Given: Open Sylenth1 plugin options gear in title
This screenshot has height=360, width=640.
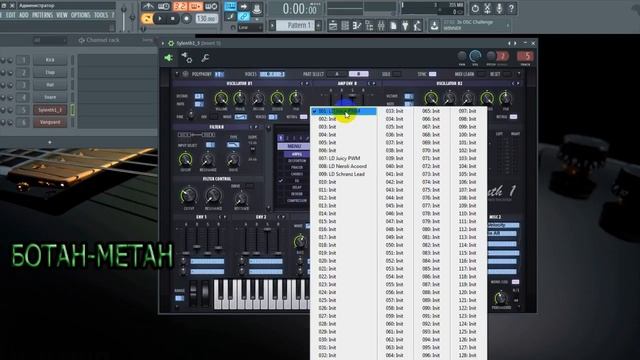Looking at the screenshot, I should click(171, 43).
